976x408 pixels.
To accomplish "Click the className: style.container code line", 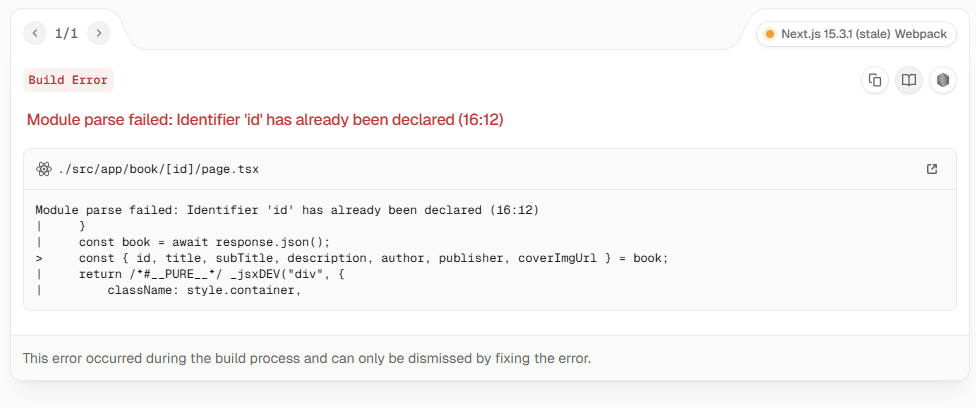I will coord(204,290).
